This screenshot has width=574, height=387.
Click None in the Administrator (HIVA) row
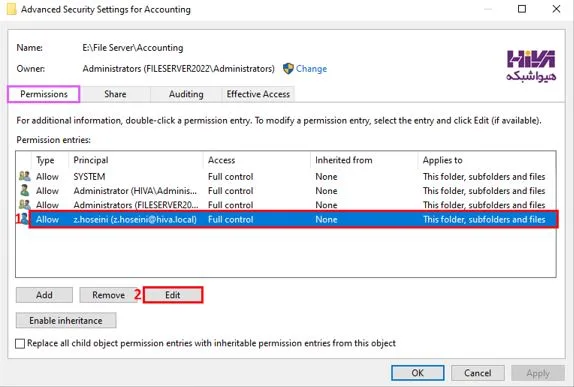(x=326, y=191)
